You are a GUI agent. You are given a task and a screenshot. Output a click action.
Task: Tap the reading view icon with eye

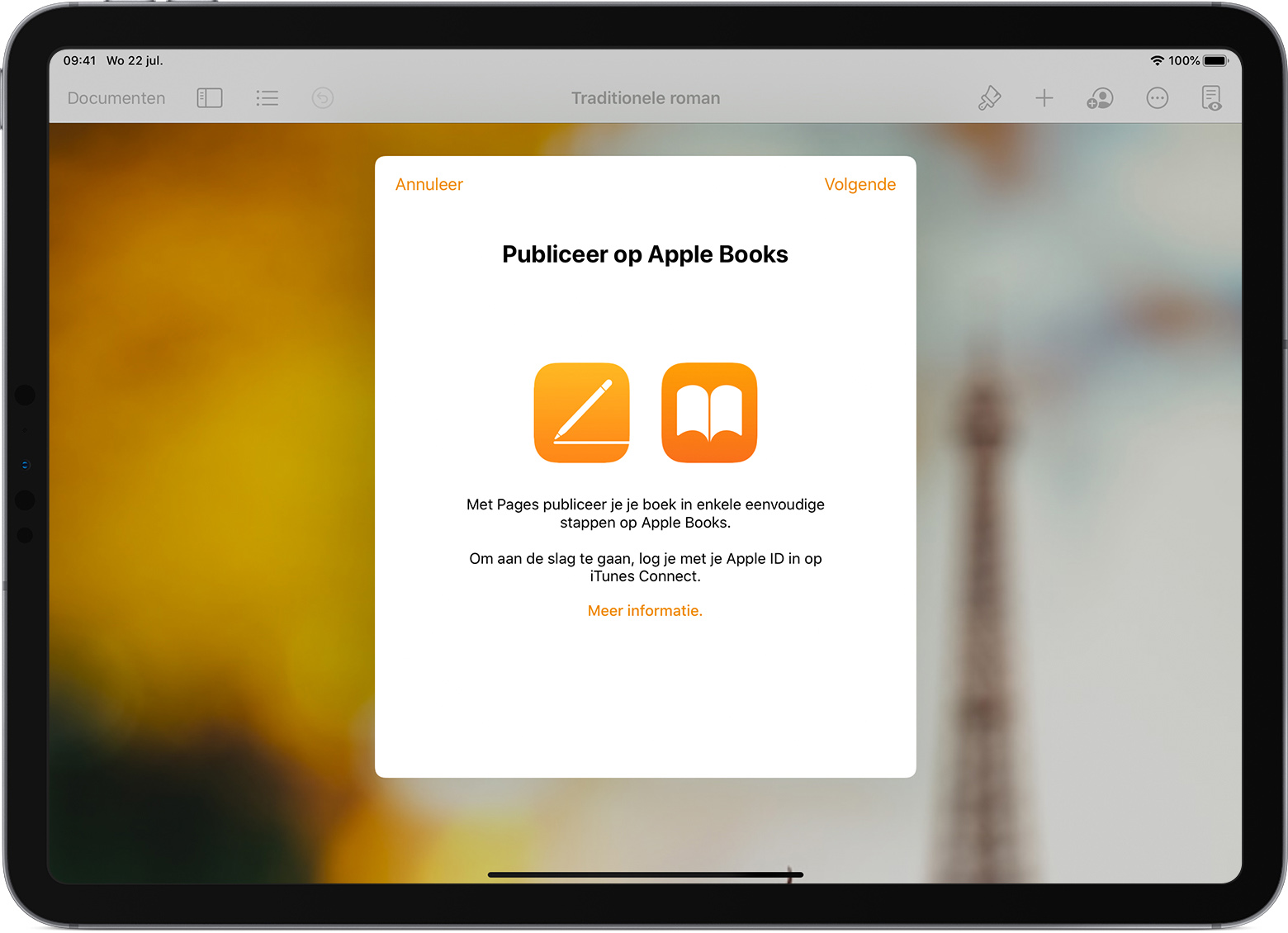tap(1210, 97)
